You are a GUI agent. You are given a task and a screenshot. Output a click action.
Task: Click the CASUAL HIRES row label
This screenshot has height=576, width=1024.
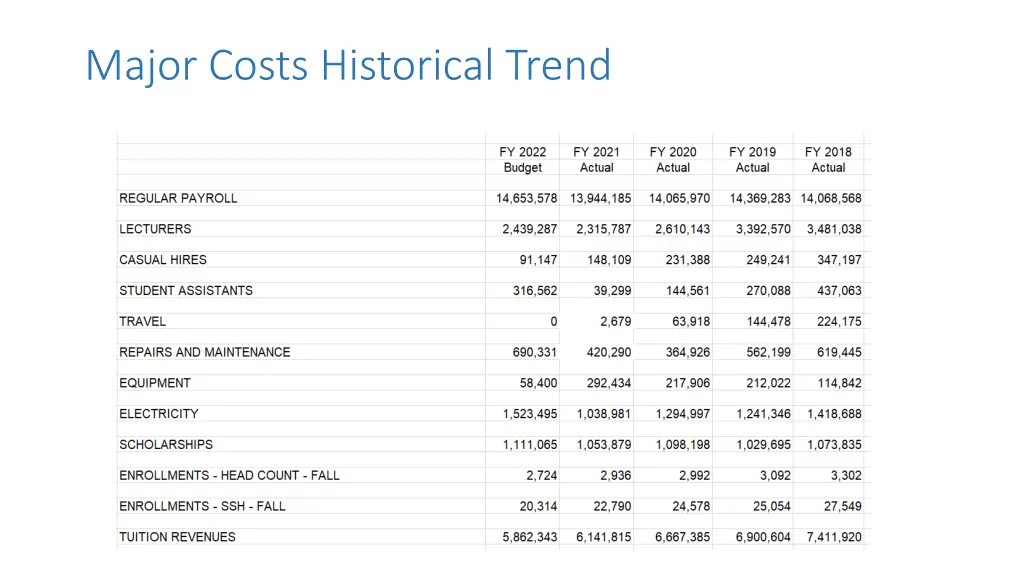point(163,259)
